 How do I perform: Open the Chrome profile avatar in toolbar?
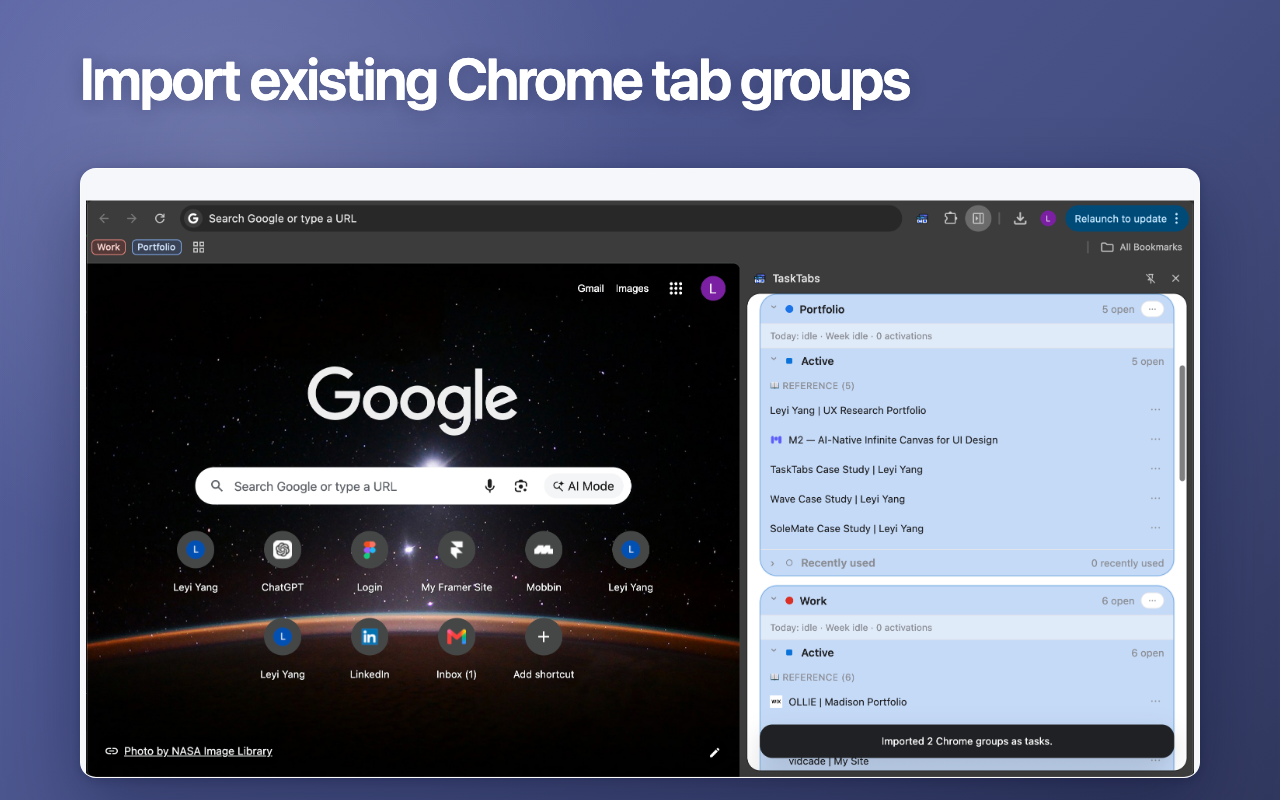click(1048, 218)
